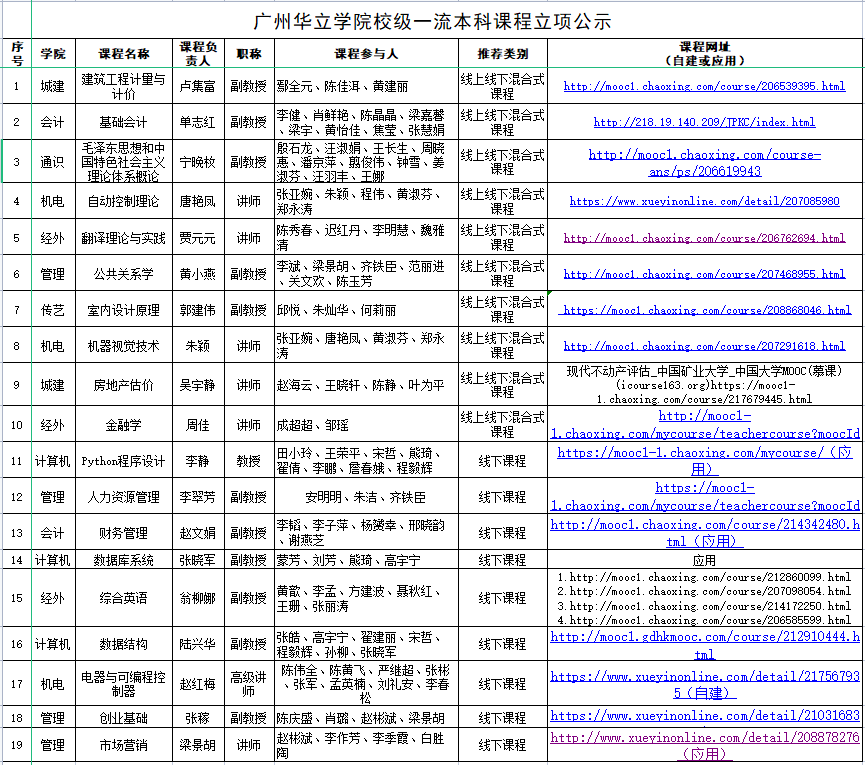Screen dimensions: 865x765
Task: Select the 课程名称 column header cell
Action: [x=124, y=53]
